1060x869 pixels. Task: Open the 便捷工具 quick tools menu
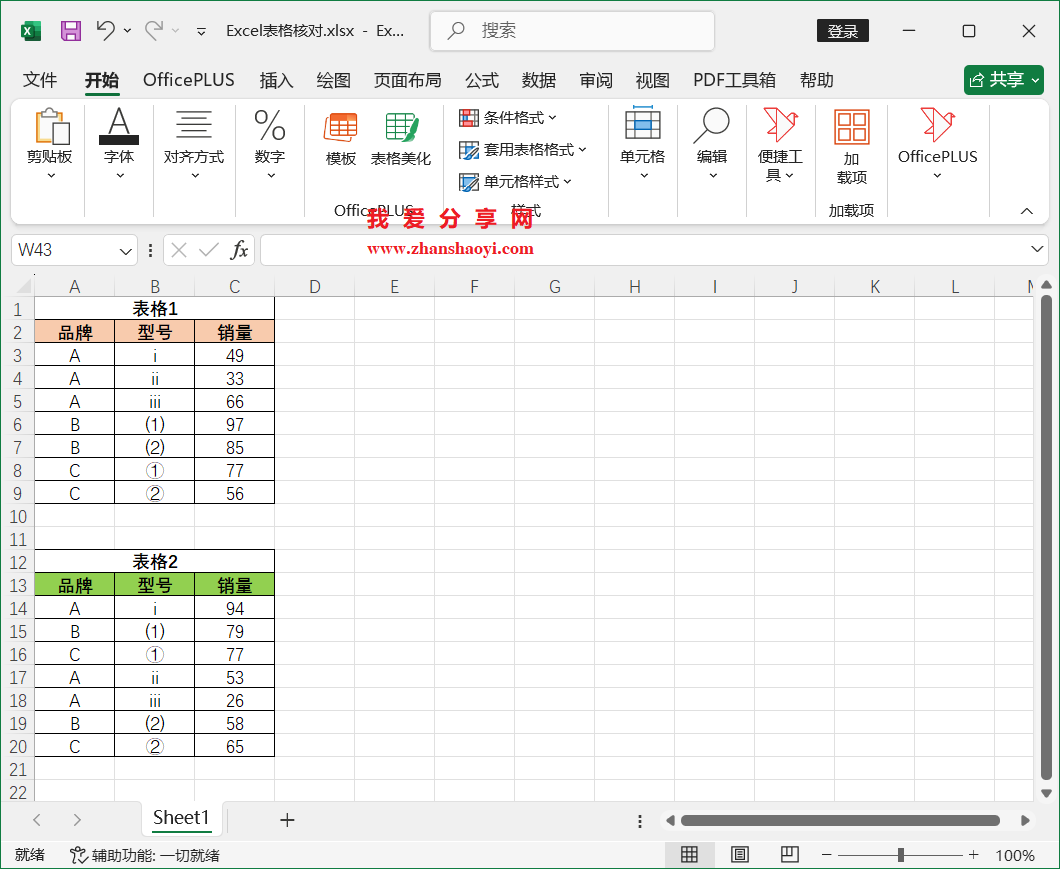click(x=780, y=144)
